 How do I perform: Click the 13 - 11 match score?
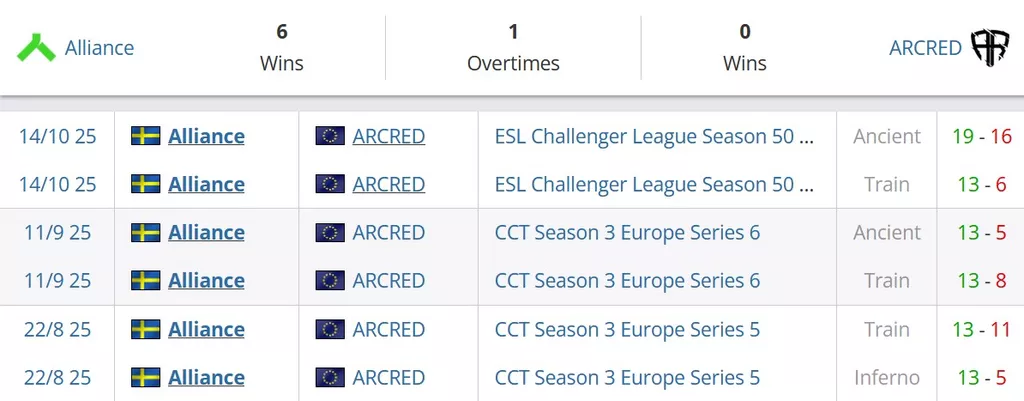[x=982, y=329]
